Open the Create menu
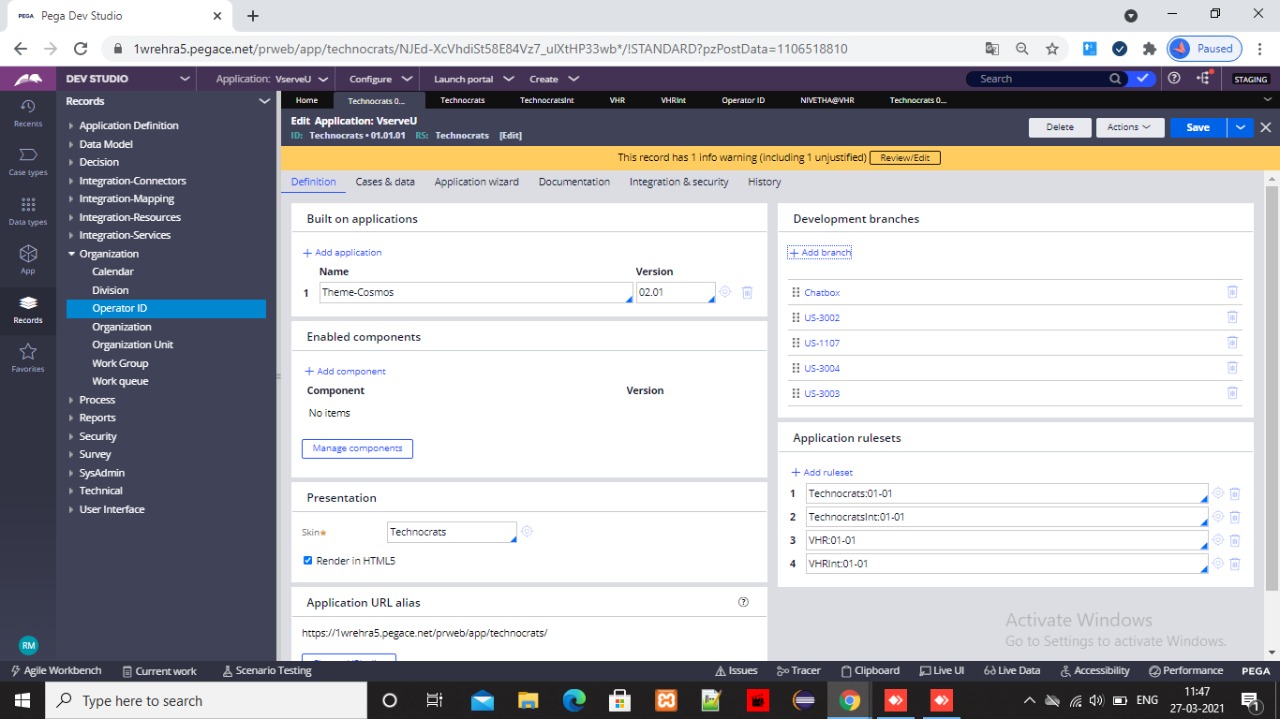The image size is (1280, 719). (553, 79)
